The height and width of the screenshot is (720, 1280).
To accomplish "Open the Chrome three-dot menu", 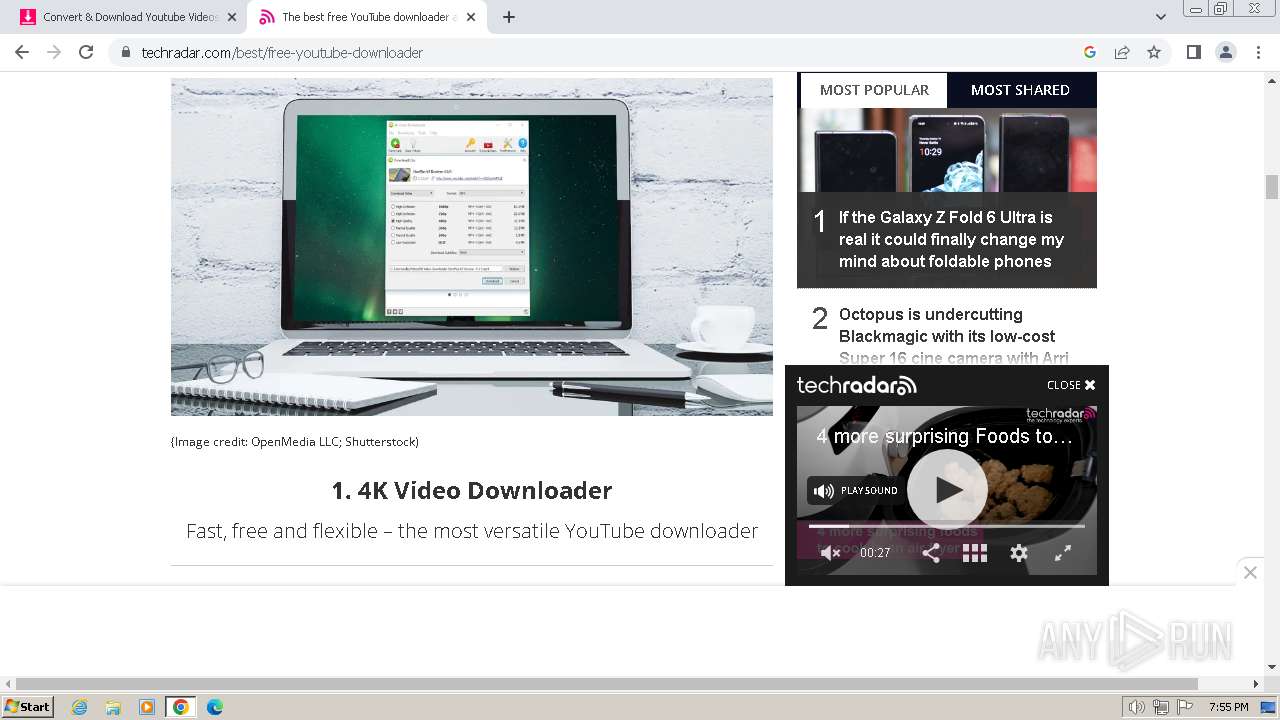I will click(x=1258, y=52).
